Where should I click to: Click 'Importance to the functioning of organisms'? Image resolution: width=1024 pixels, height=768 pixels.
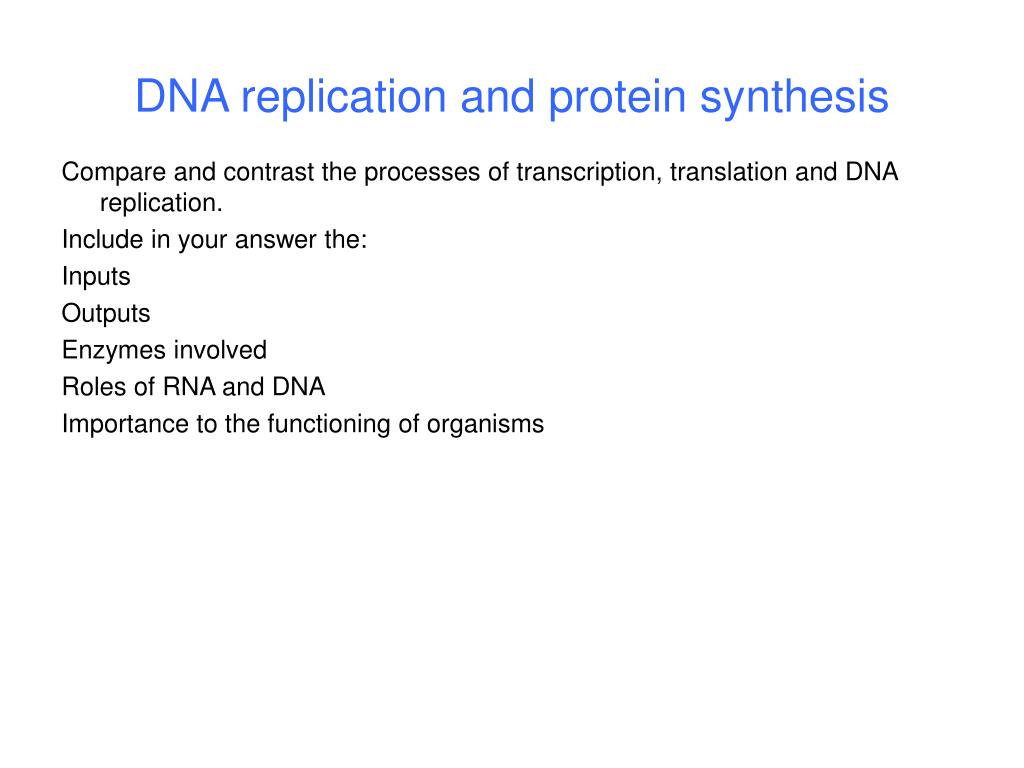click(303, 424)
